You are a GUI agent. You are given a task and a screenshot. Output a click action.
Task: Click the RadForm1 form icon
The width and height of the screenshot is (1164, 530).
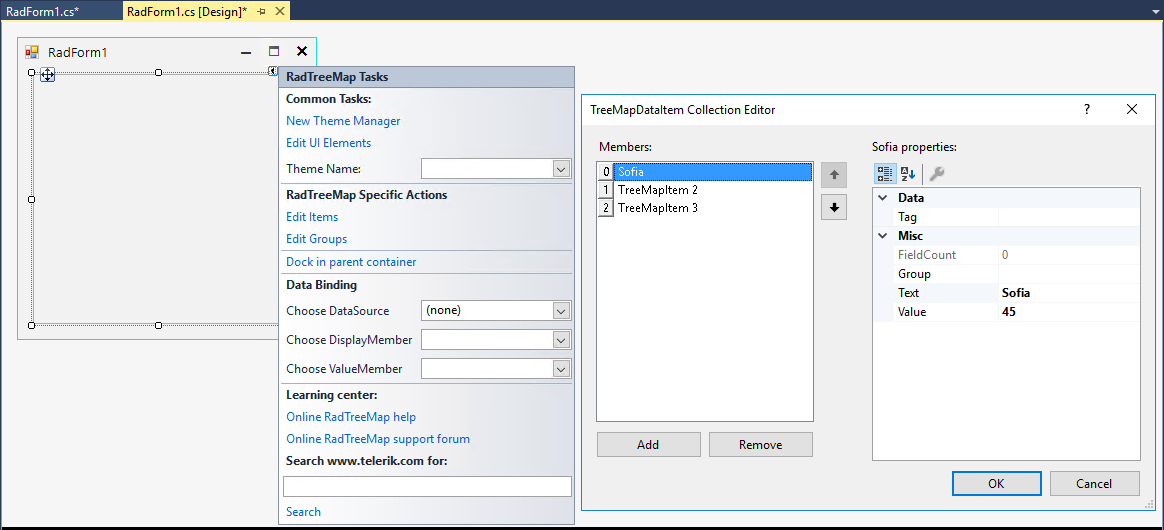32,52
